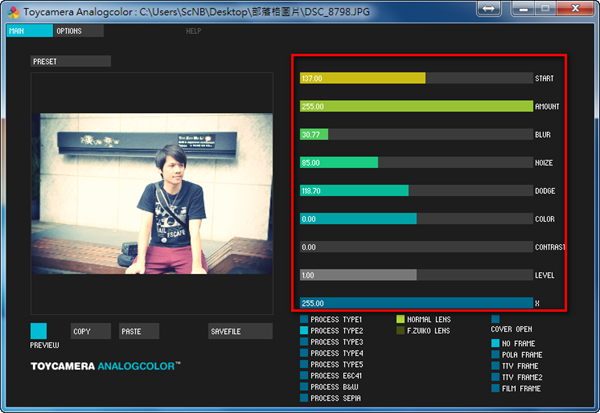Click the Toycamera app icon in title bar
Viewport: 600px width, 413px height.
(x=14, y=12)
